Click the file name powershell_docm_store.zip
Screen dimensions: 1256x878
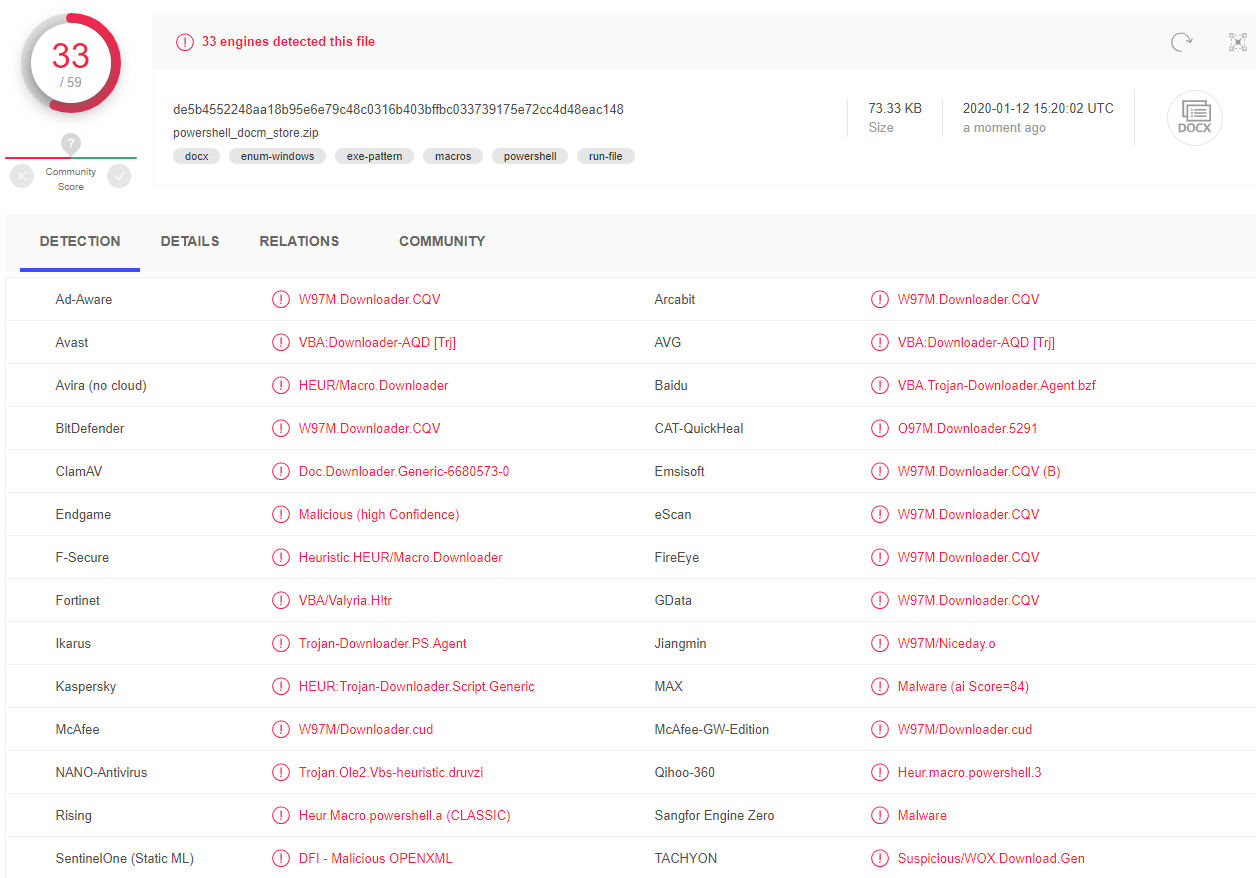[246, 132]
